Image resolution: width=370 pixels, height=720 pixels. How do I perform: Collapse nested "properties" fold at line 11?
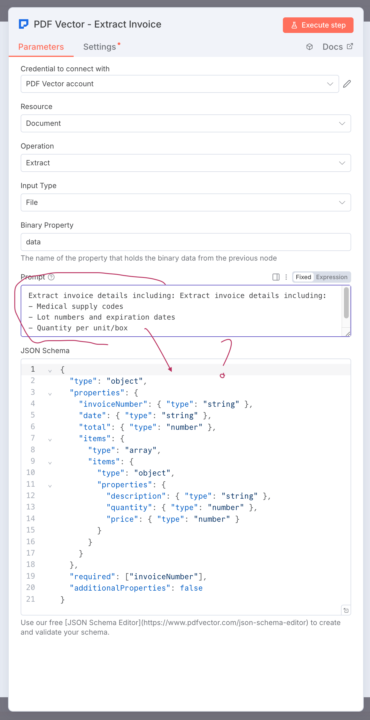pyautogui.click(x=50, y=485)
